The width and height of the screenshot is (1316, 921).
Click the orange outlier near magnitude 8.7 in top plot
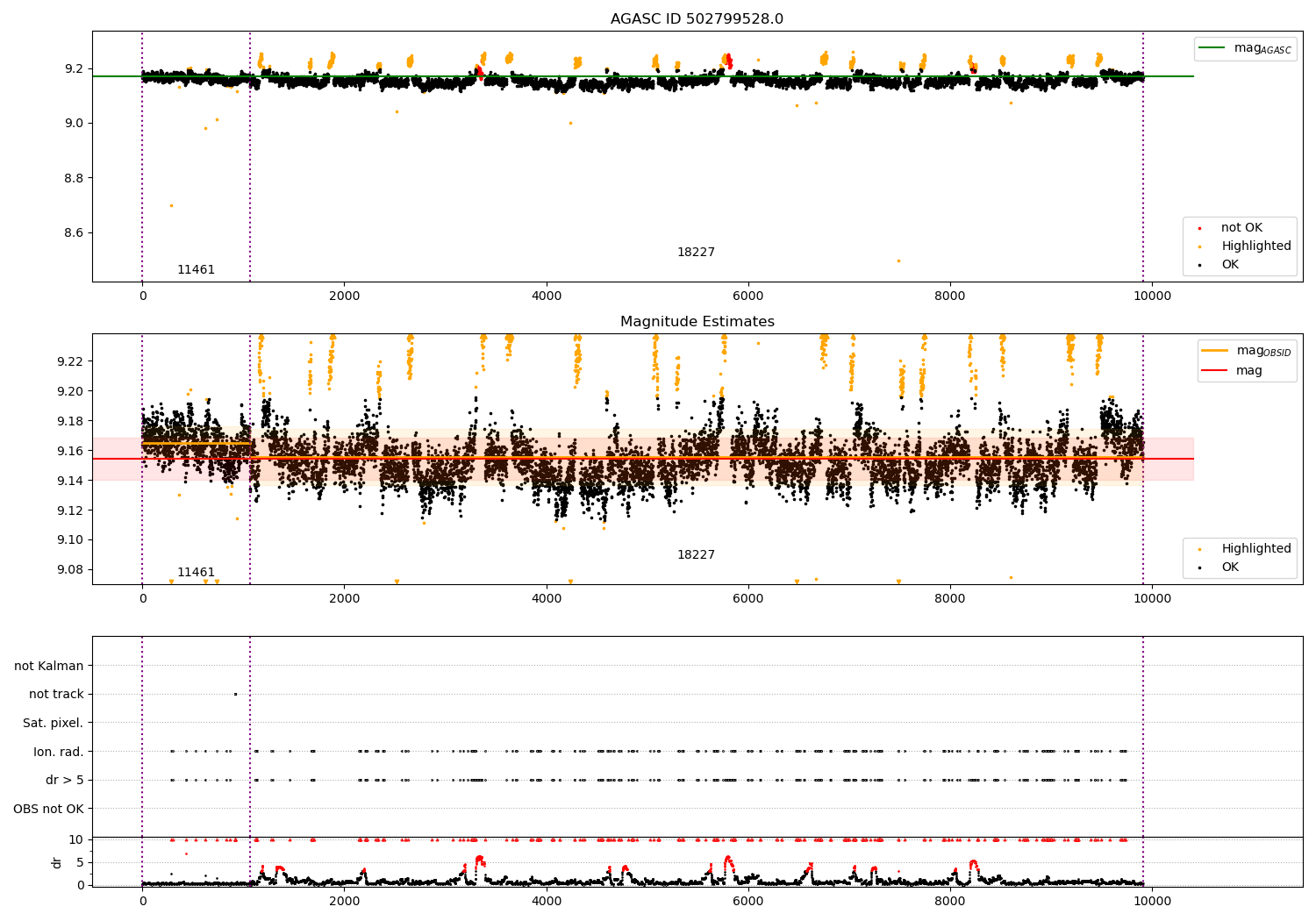171,206
